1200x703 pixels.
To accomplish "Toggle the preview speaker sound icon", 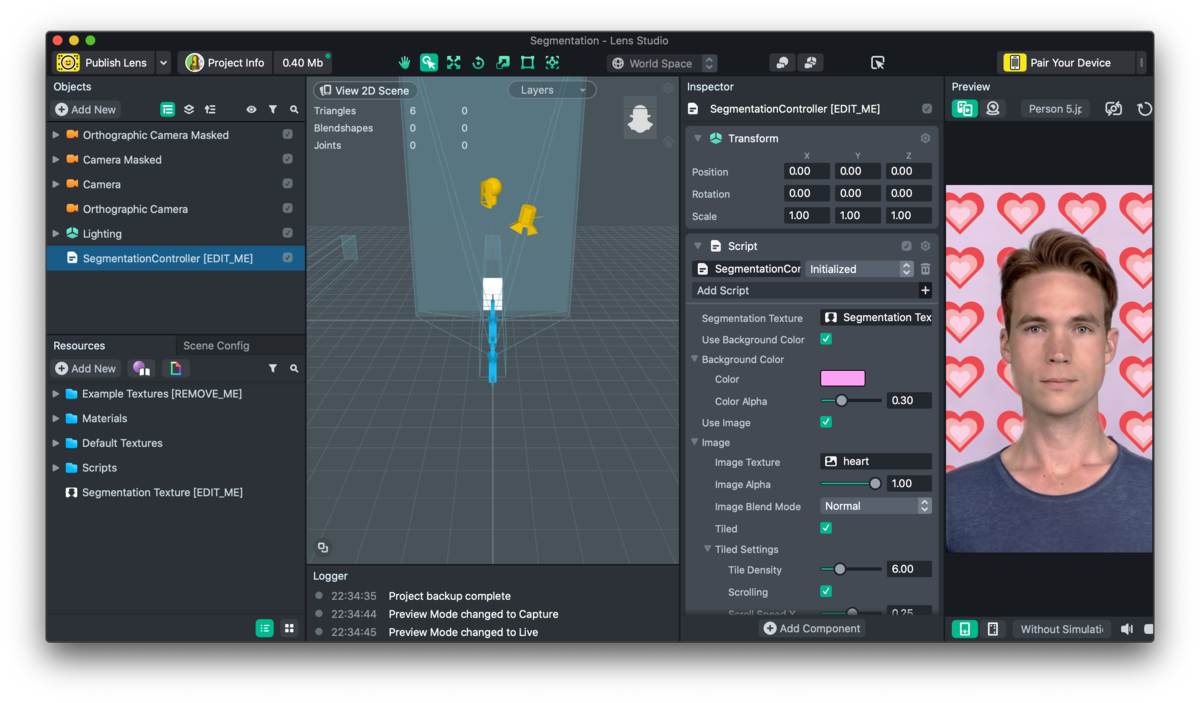I will tap(1127, 629).
